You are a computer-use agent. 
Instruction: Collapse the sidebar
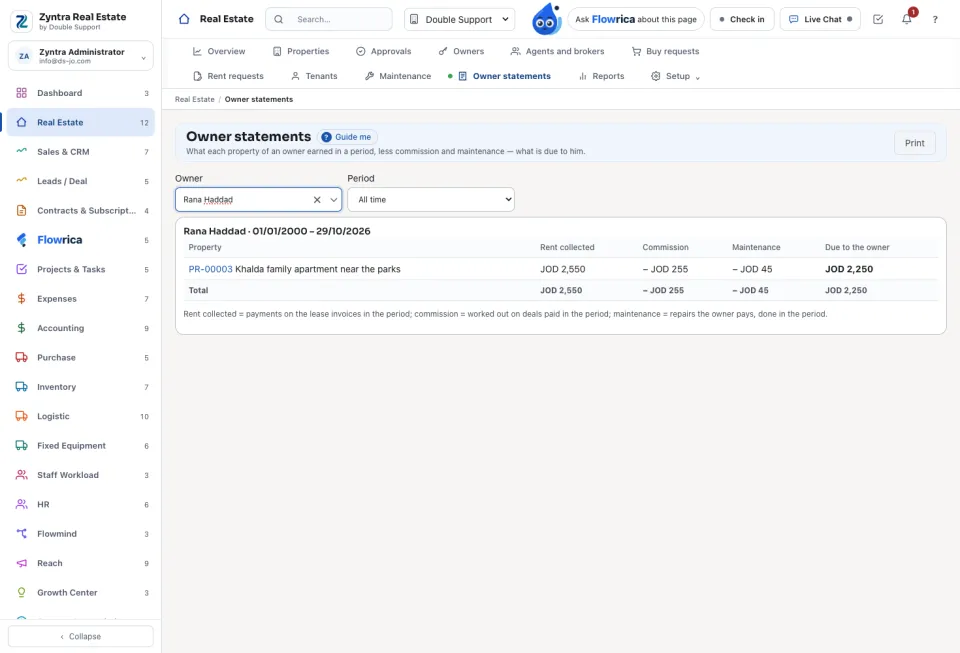[x=81, y=636]
